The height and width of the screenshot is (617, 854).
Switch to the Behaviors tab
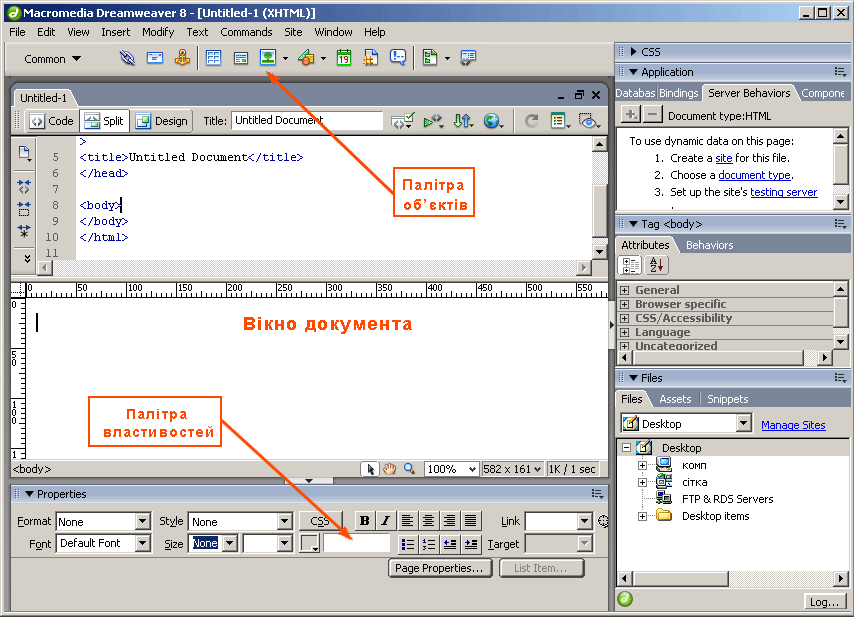pyautogui.click(x=709, y=245)
